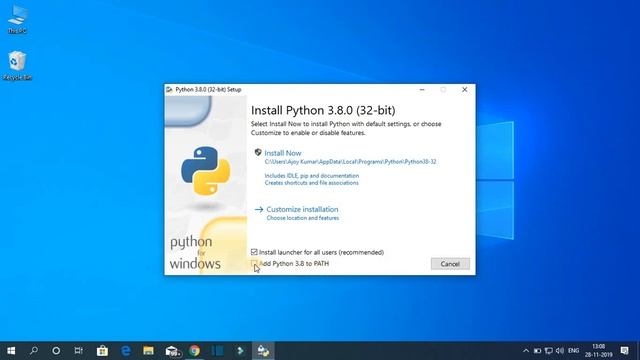The height and width of the screenshot is (360, 640).
Task: Click the Cancel button
Action: point(450,264)
